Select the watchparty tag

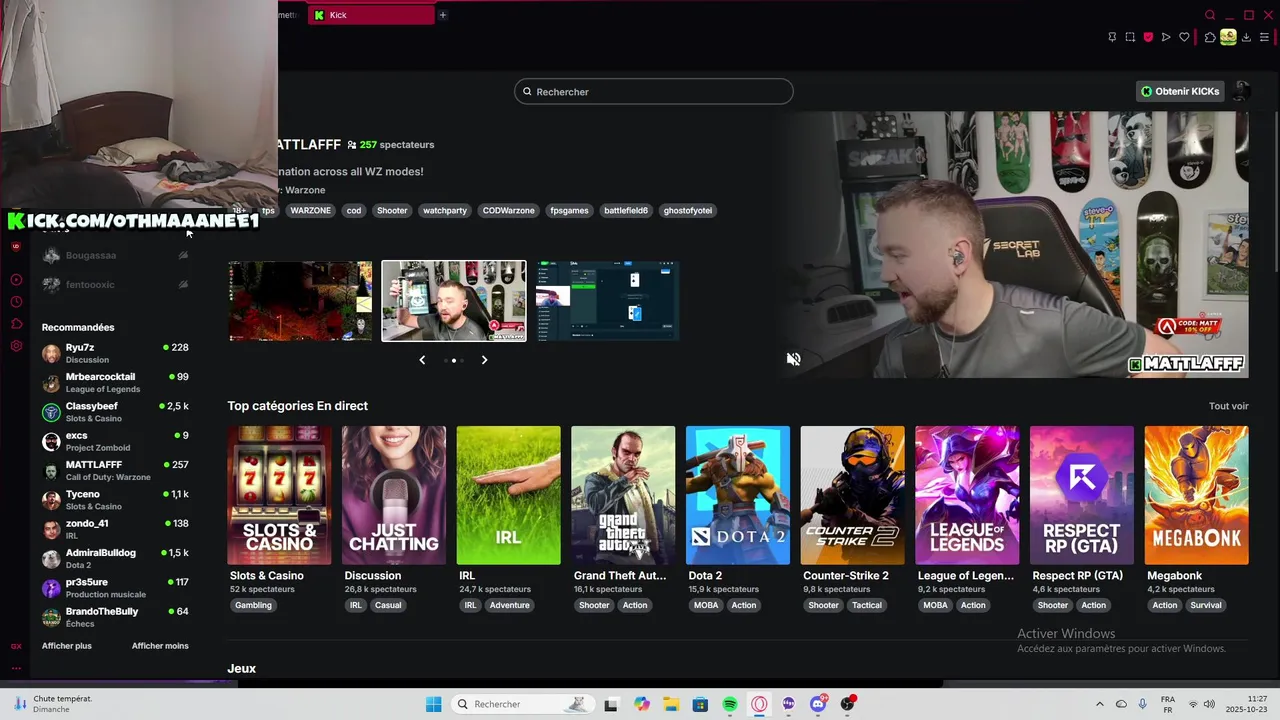click(445, 211)
